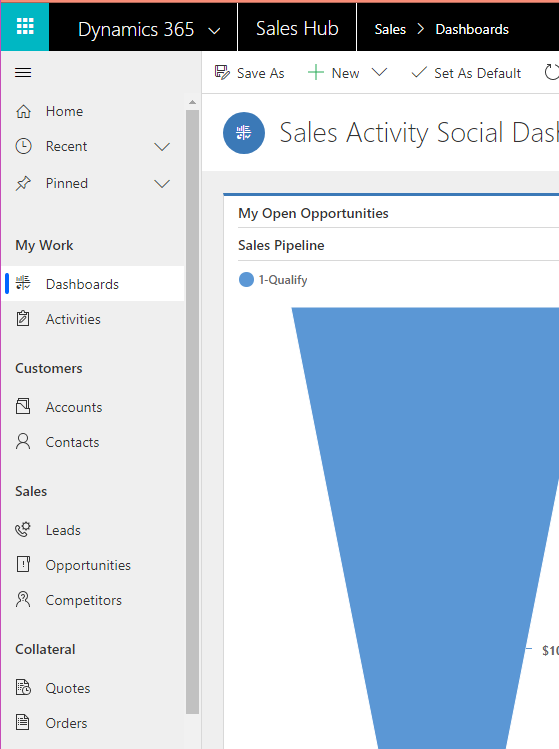Click the Accounts icon in sidebar

click(23, 407)
